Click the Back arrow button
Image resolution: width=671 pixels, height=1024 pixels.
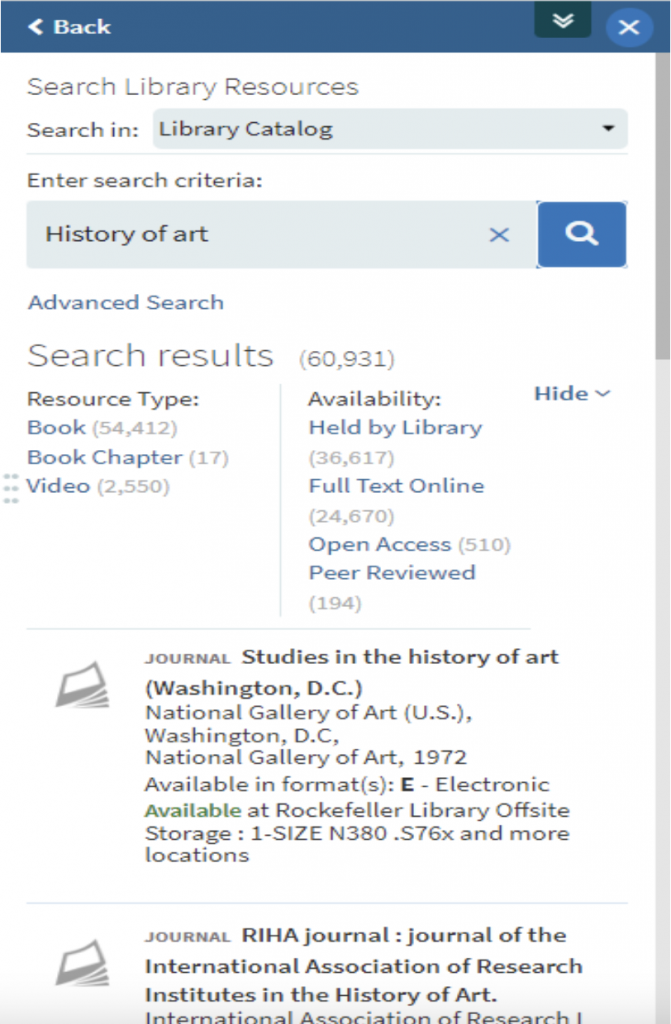[x=69, y=27]
